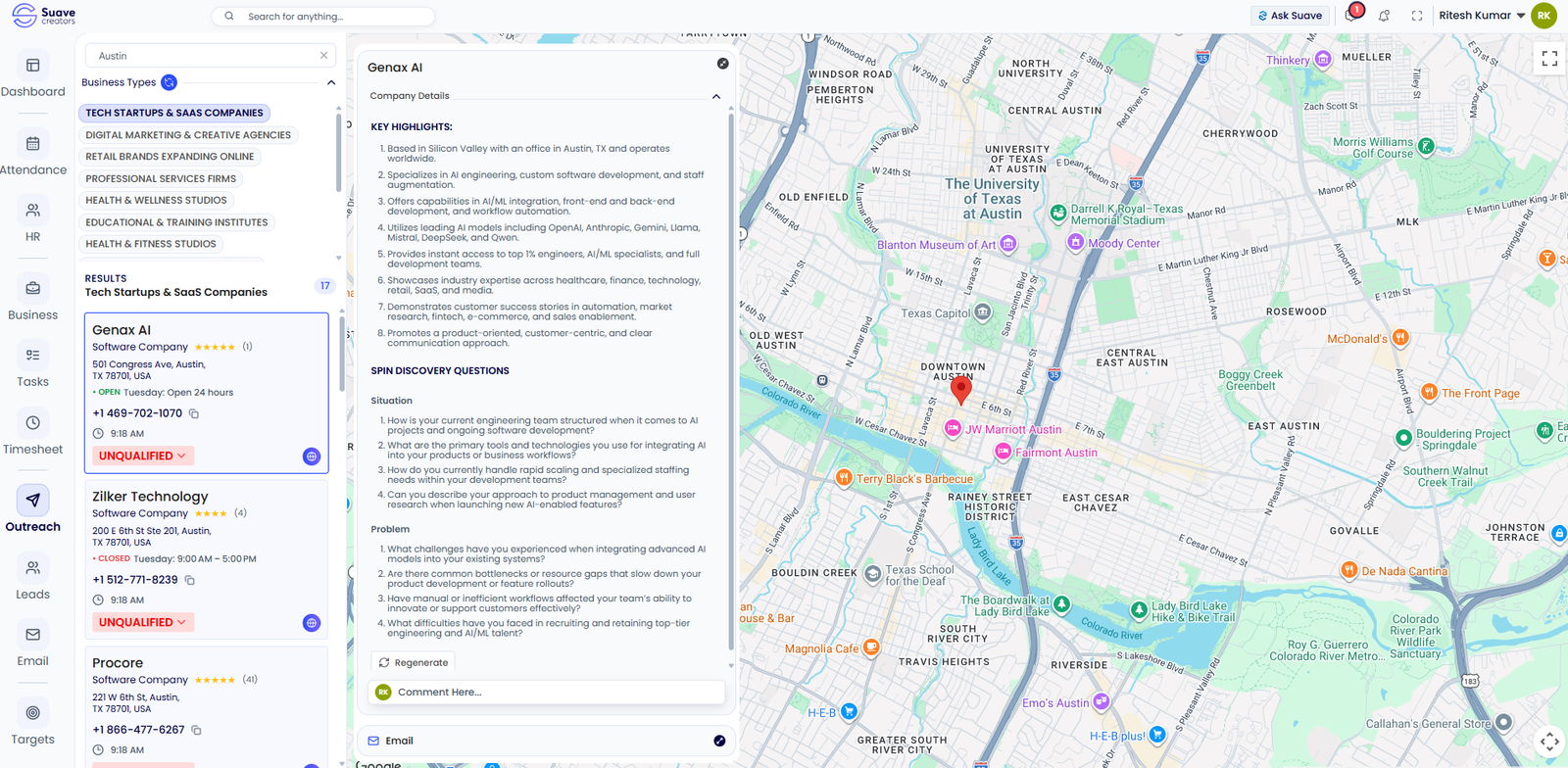
Task: Select Educational & Training Institutes chip
Action: (x=176, y=222)
